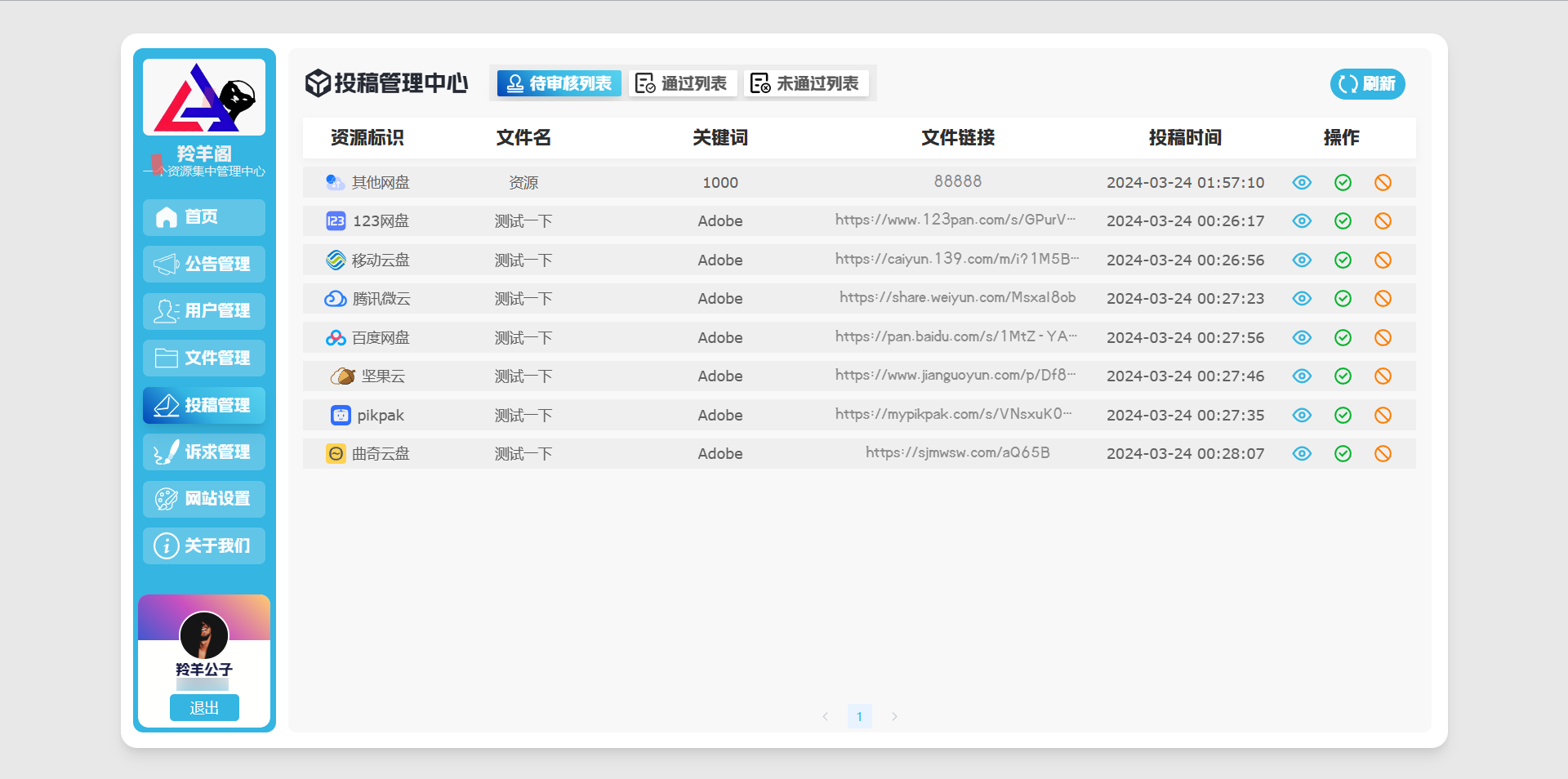Viewport: 1568px width, 779px height.
Task: View the 曲奇云盘 submission details
Action: [x=1302, y=453]
